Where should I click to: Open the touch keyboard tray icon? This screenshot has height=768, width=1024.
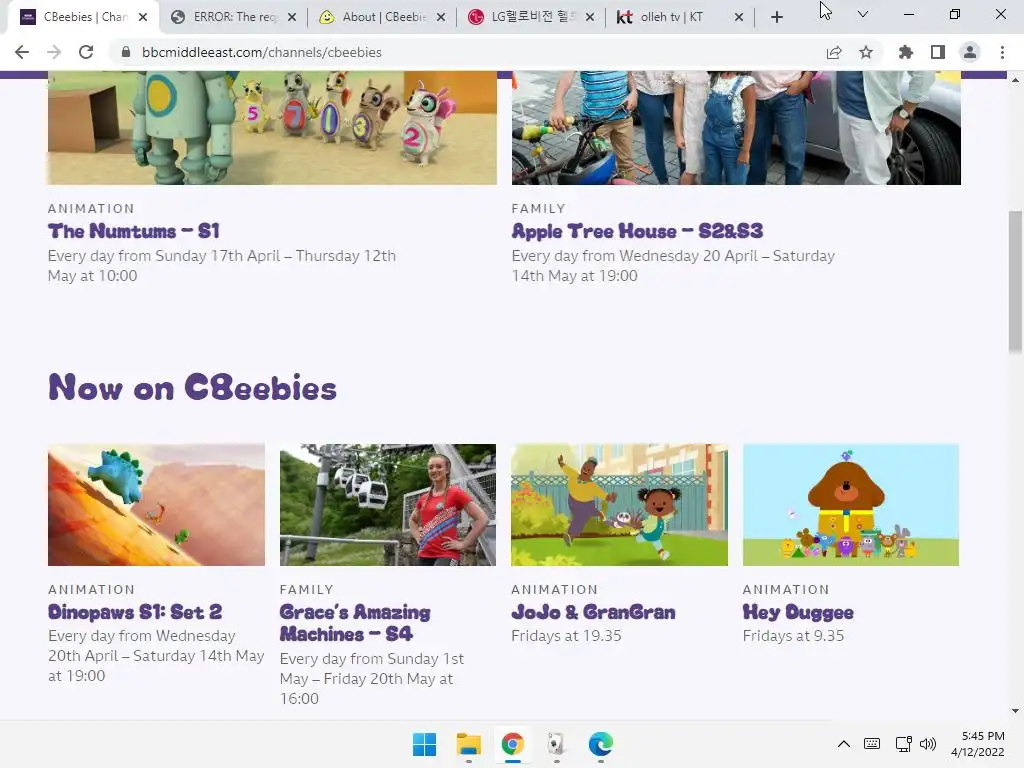pyautogui.click(x=872, y=744)
